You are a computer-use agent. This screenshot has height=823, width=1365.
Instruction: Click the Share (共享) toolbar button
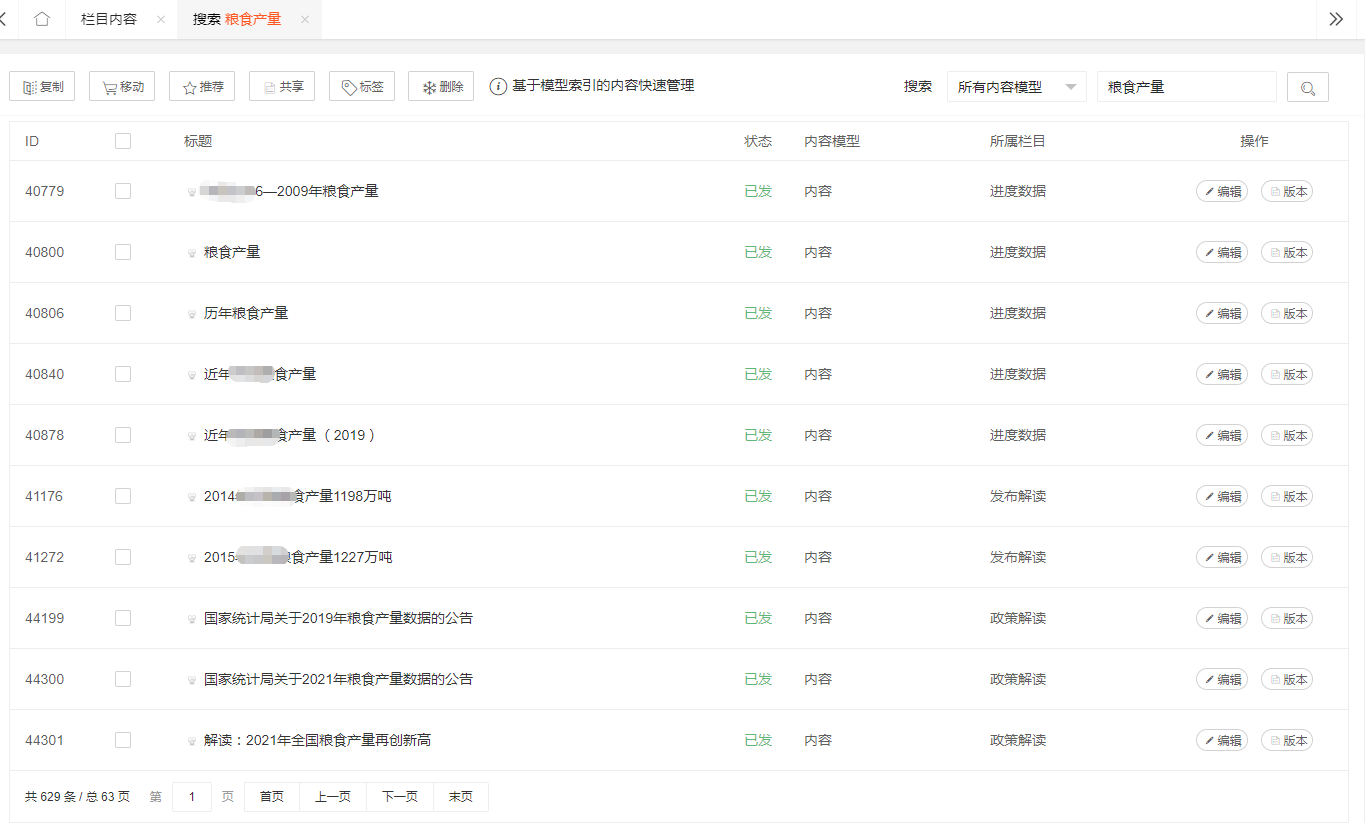point(282,87)
